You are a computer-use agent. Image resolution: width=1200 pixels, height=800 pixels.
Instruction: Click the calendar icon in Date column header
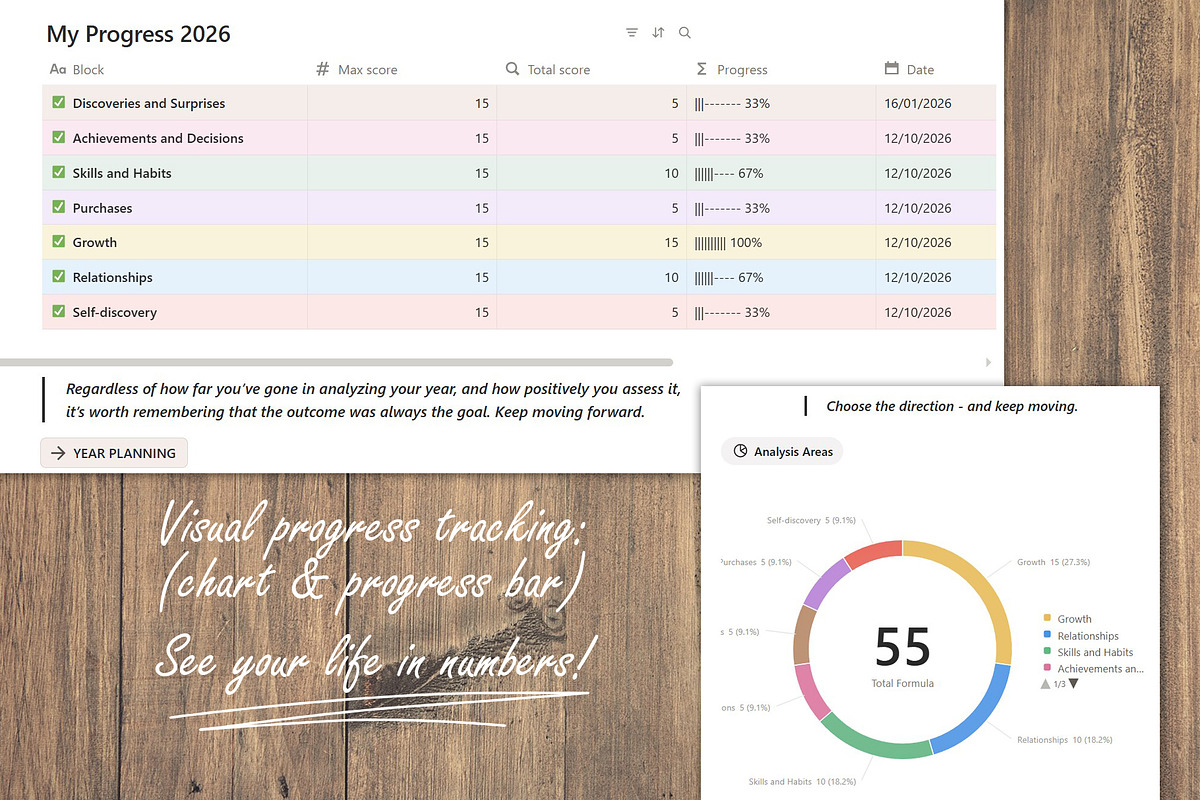(x=892, y=69)
